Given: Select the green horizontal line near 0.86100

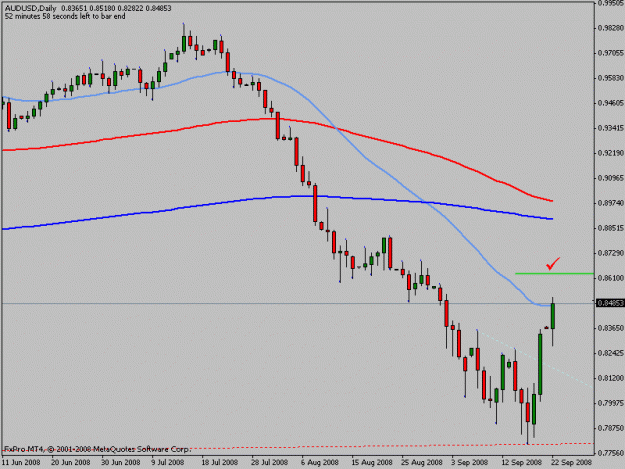Looking at the screenshot, I should 554,273.
